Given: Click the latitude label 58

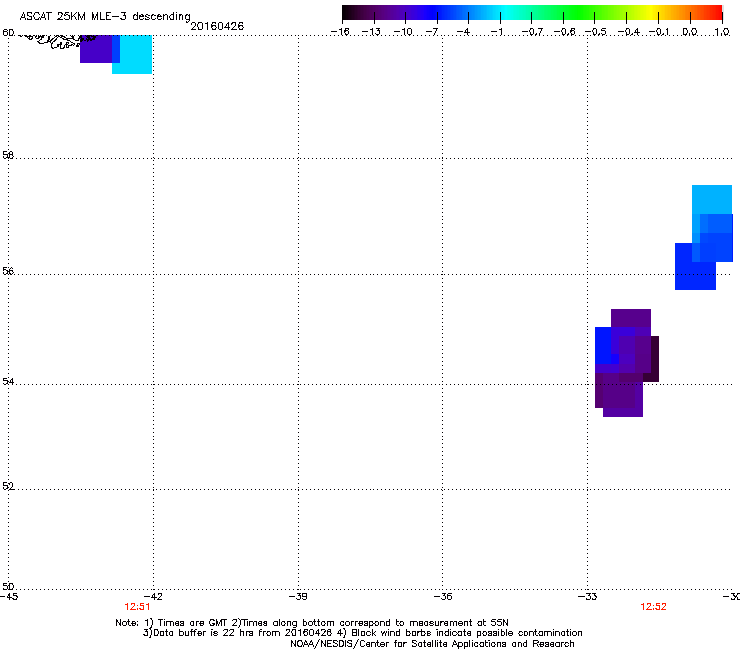Looking at the screenshot, I should coord(8,155).
